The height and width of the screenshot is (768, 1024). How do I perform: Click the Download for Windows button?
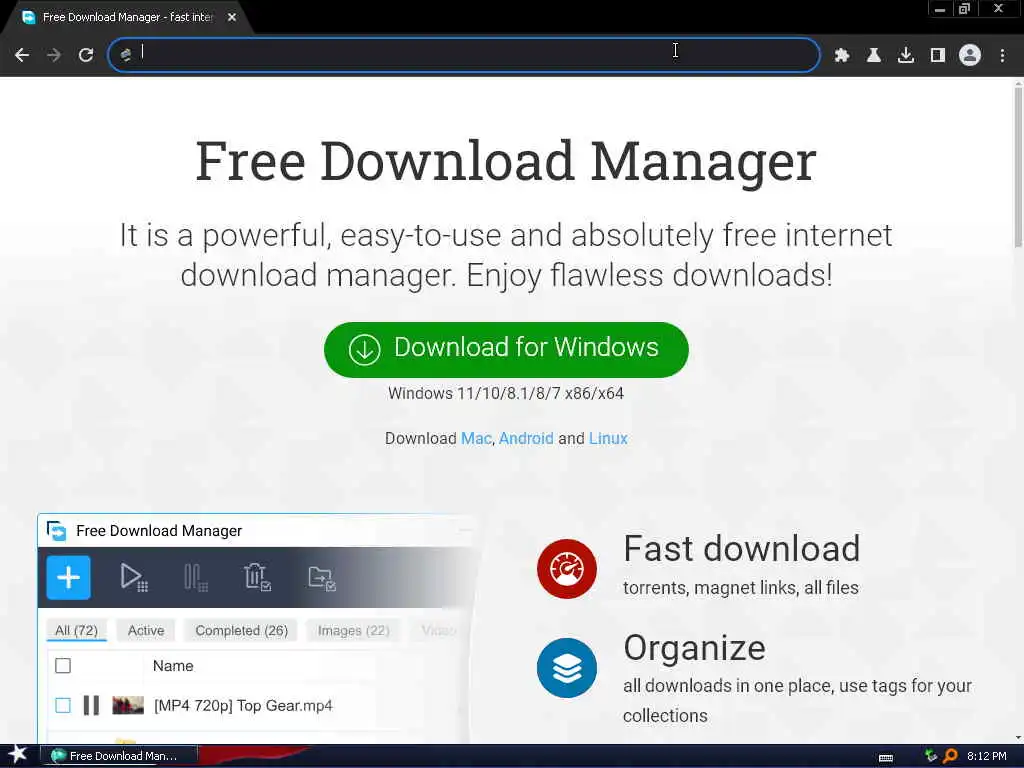tap(506, 349)
